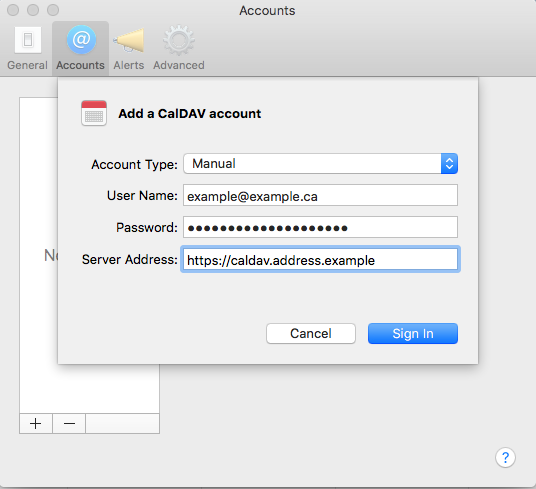The width and height of the screenshot is (536, 489).
Task: Remove account using the minus button
Action: (69, 423)
